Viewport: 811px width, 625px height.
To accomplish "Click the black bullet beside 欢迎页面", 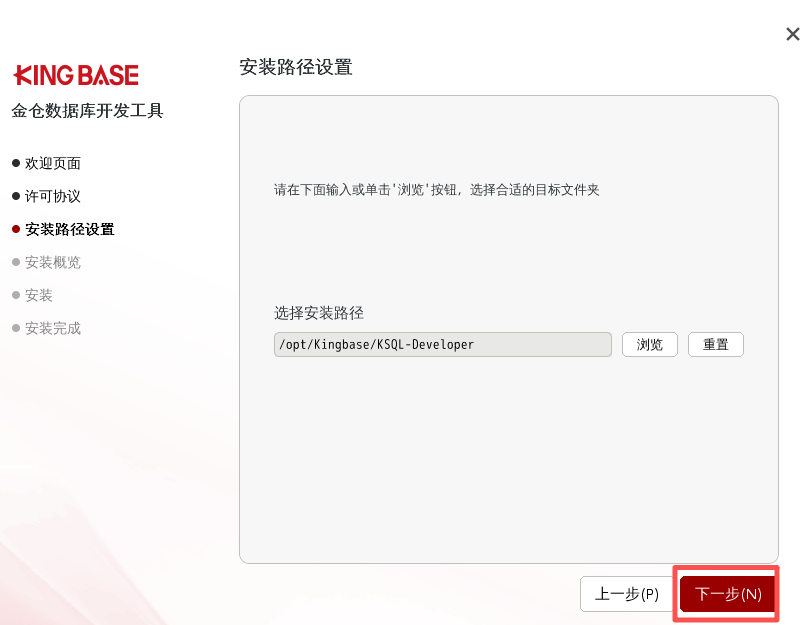I will click(16, 163).
